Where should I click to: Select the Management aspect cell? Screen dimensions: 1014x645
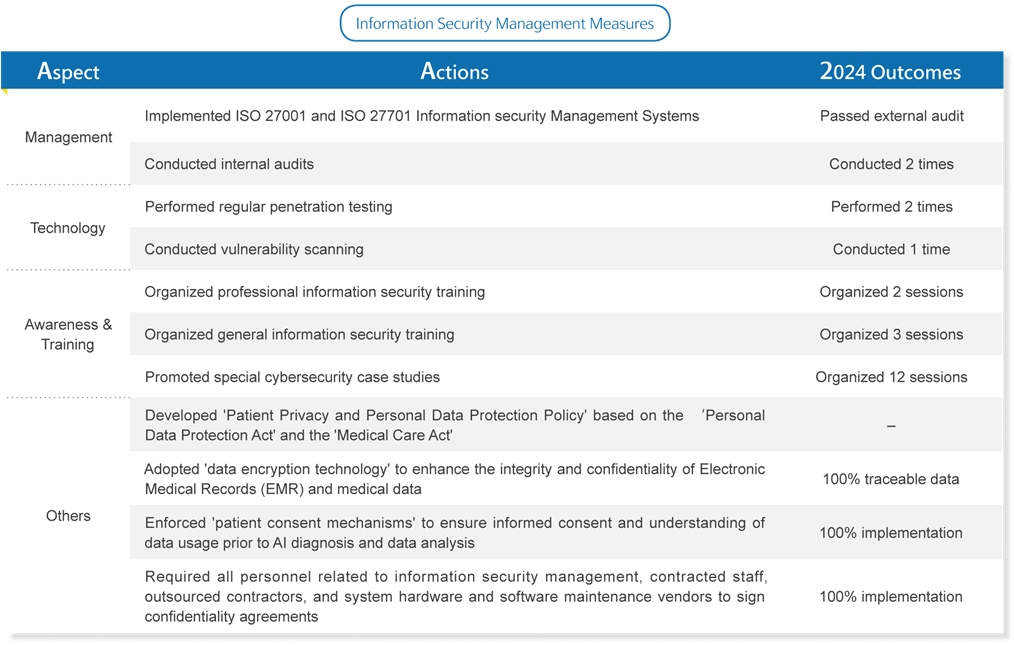click(68, 137)
